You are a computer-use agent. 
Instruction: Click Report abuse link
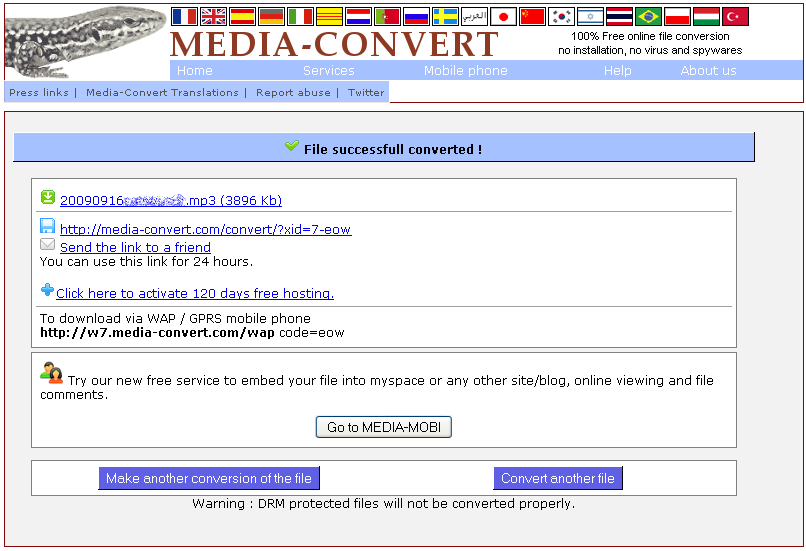coord(293,93)
